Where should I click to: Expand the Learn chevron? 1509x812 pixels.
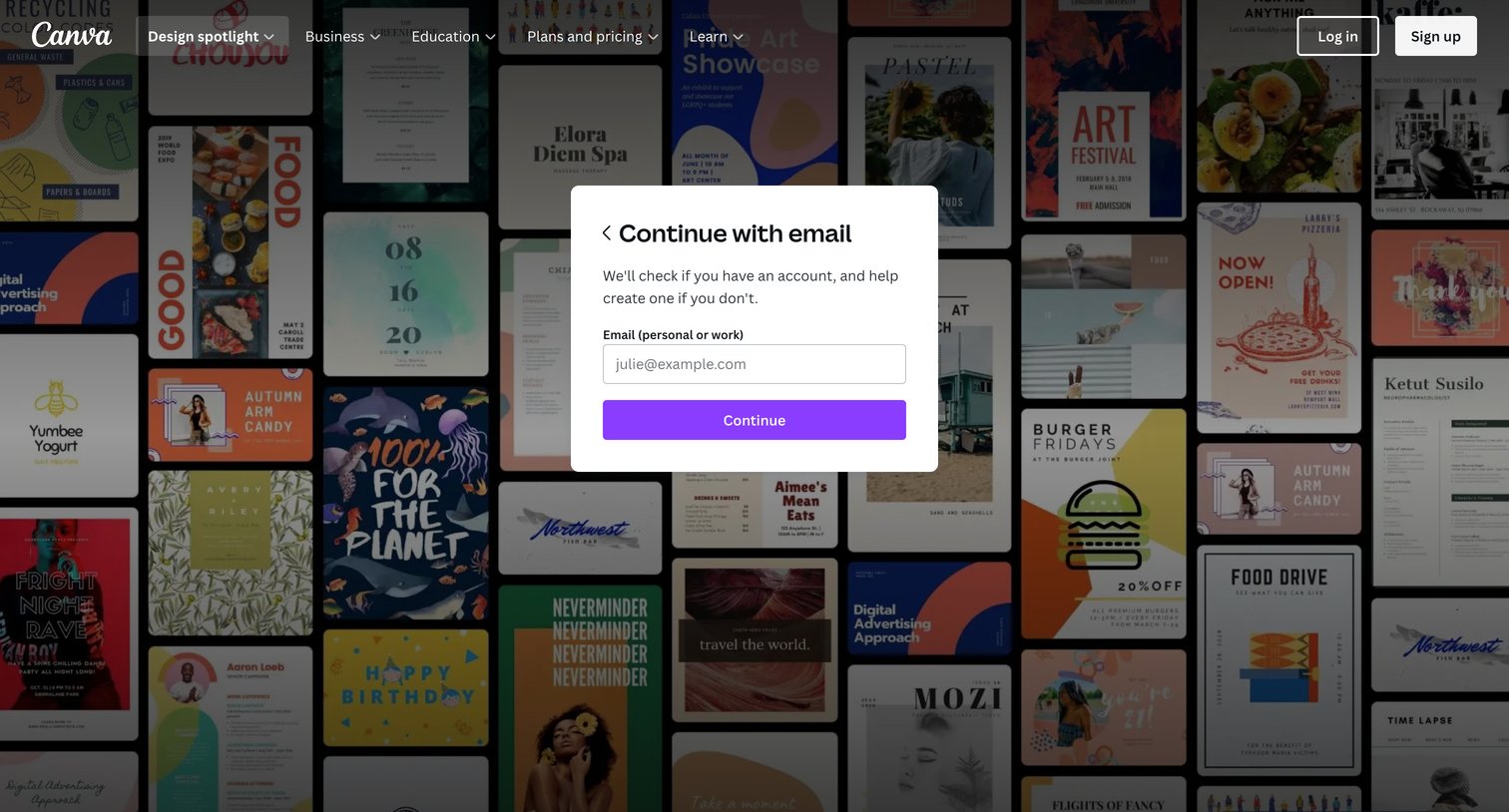739,37
